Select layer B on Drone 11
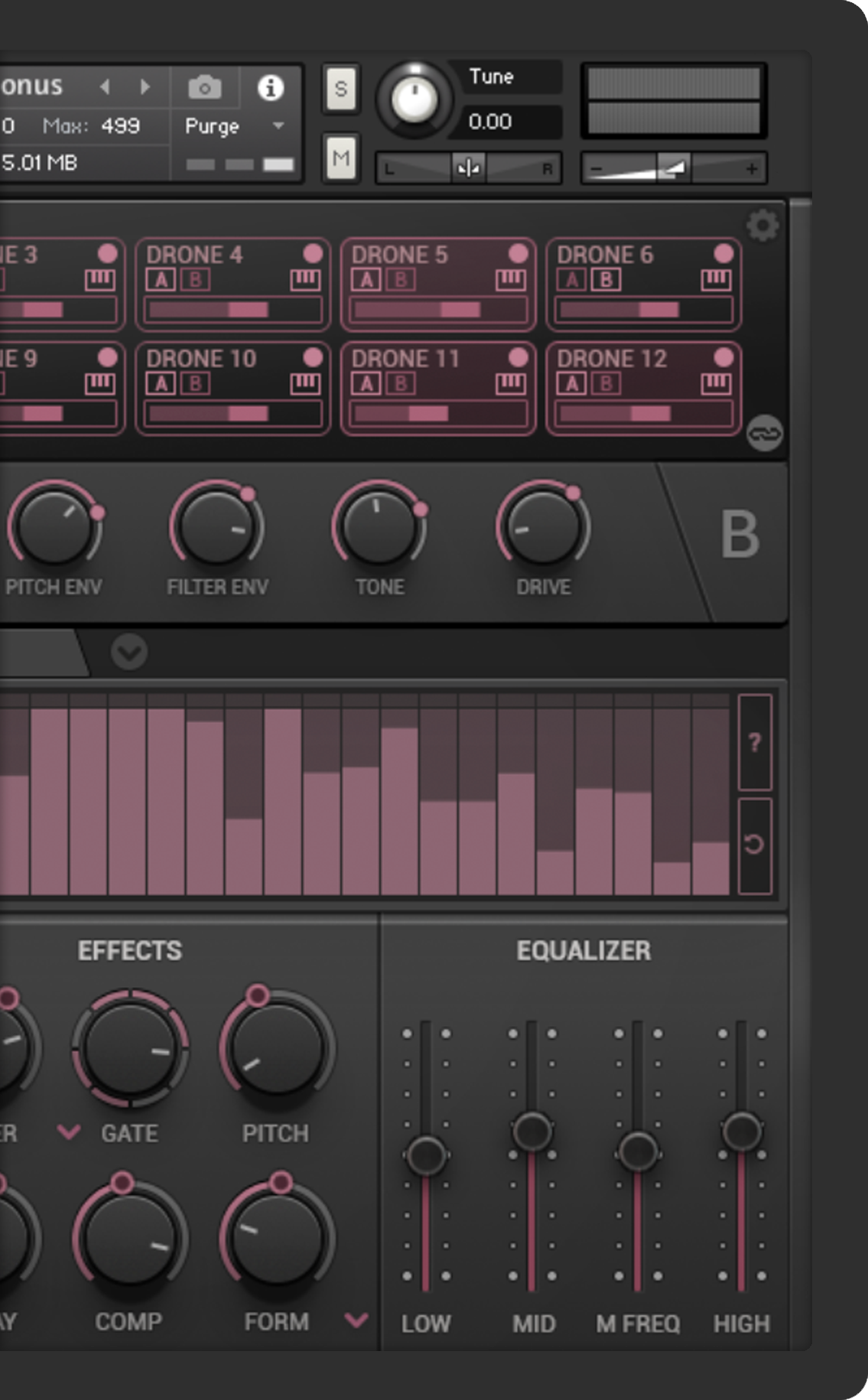Image resolution: width=868 pixels, height=1400 pixels. [x=401, y=383]
